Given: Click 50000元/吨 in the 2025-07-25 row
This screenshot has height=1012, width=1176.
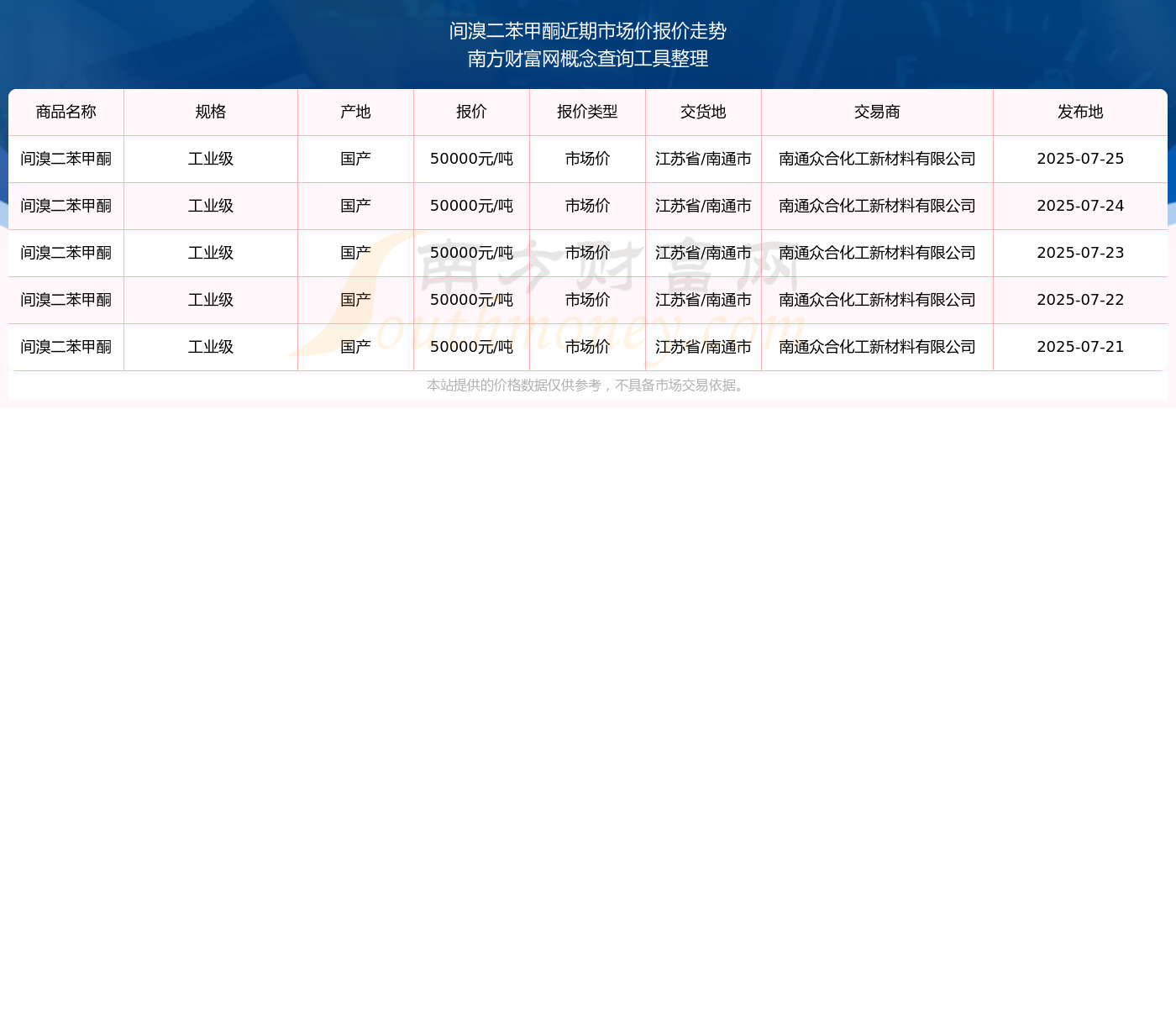Looking at the screenshot, I should tap(471, 159).
